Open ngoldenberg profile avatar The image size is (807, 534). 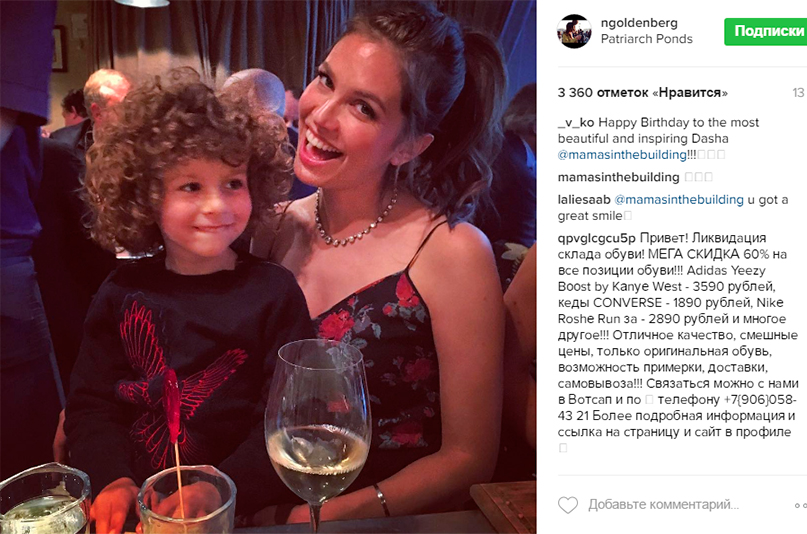tap(574, 31)
